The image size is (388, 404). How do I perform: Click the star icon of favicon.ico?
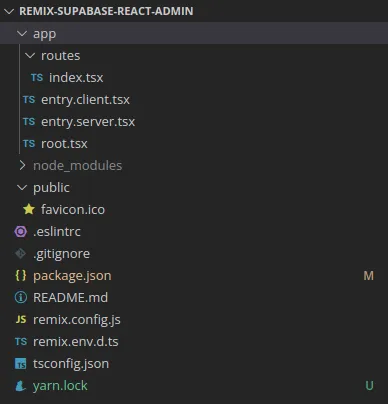coord(29,209)
